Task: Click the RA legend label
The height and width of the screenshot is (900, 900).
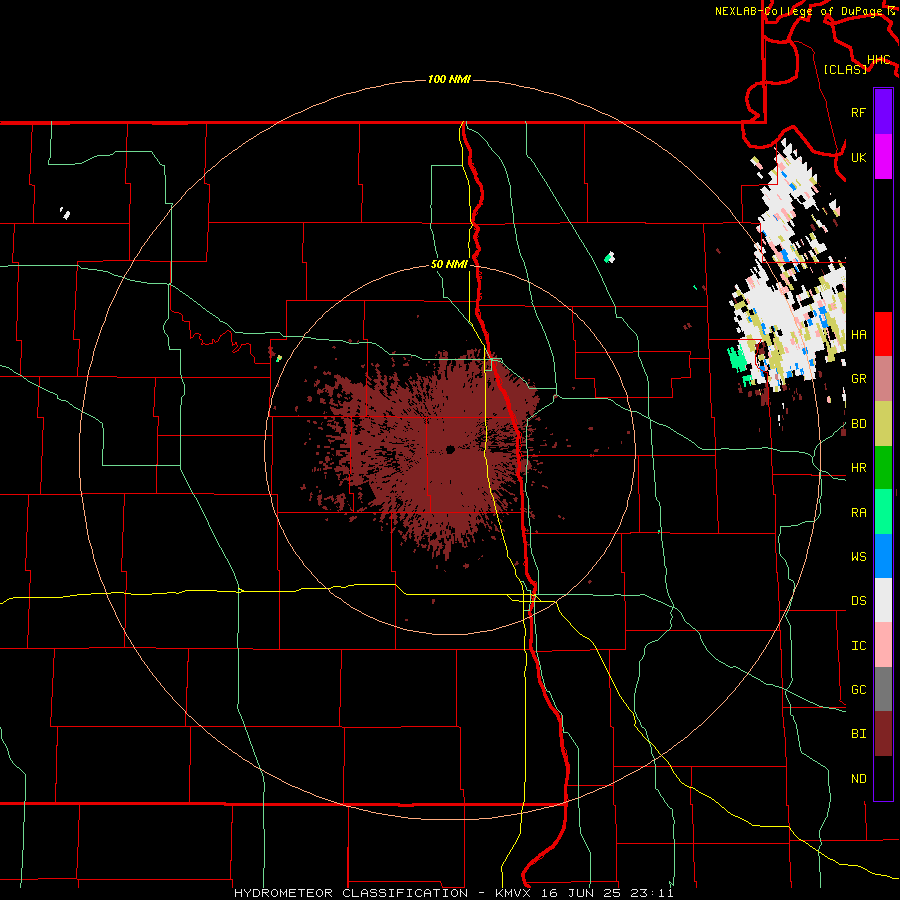Action: click(x=858, y=513)
